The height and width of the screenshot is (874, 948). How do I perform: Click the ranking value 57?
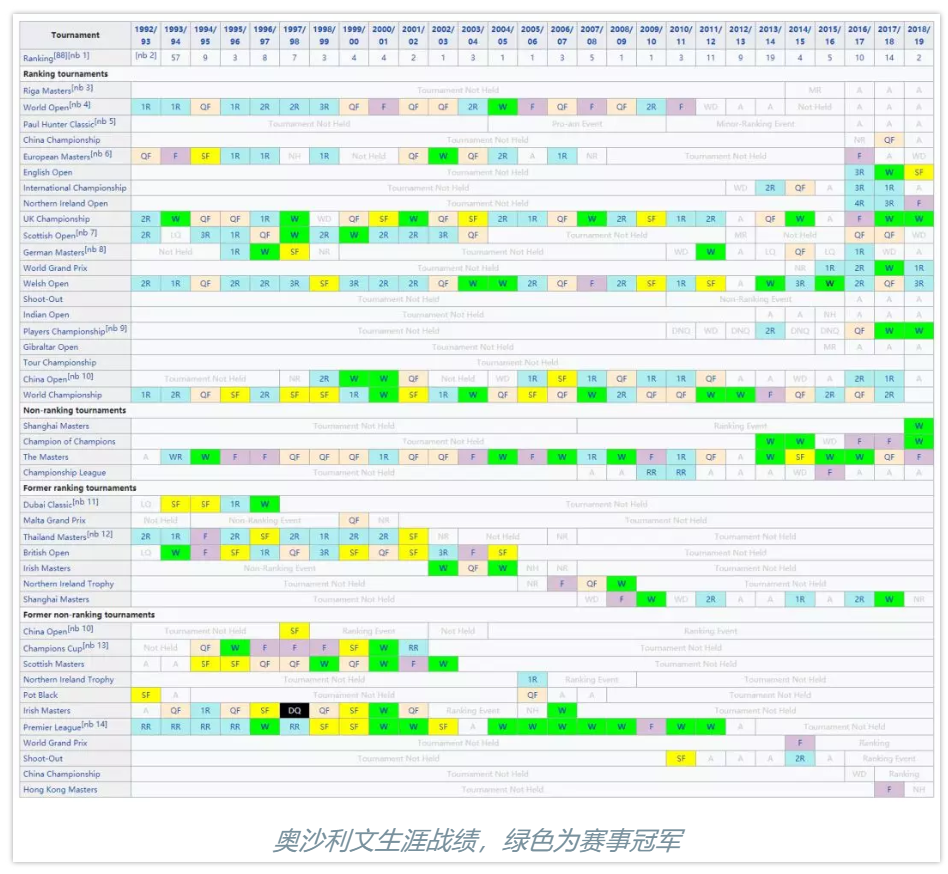coord(175,58)
